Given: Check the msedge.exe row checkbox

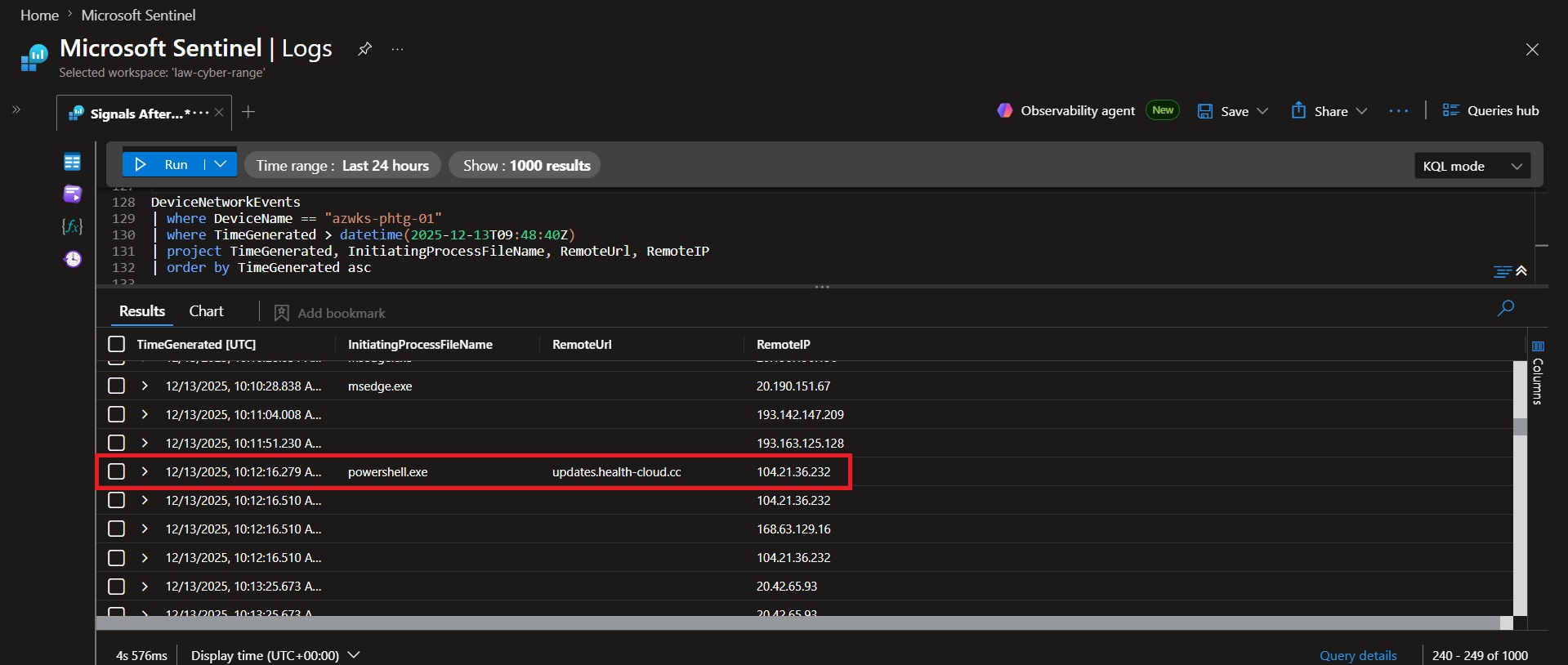Looking at the screenshot, I should (x=116, y=386).
